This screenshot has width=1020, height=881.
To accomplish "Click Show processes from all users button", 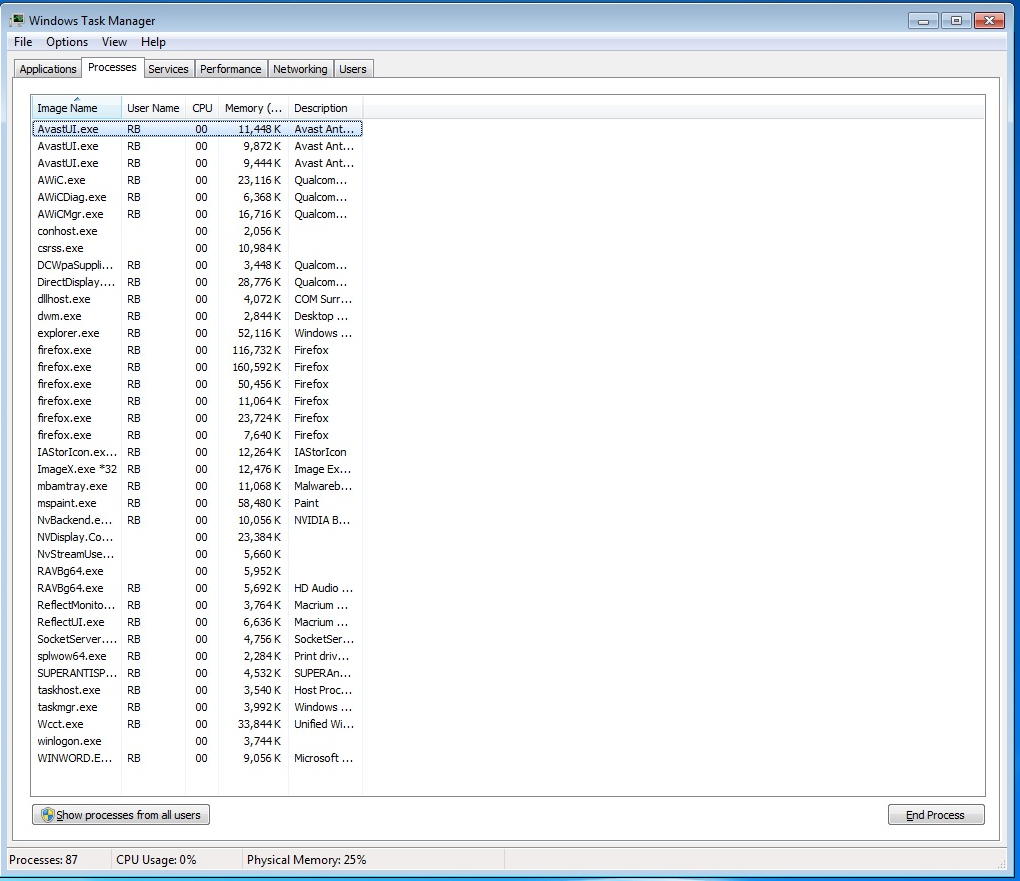I will point(121,815).
